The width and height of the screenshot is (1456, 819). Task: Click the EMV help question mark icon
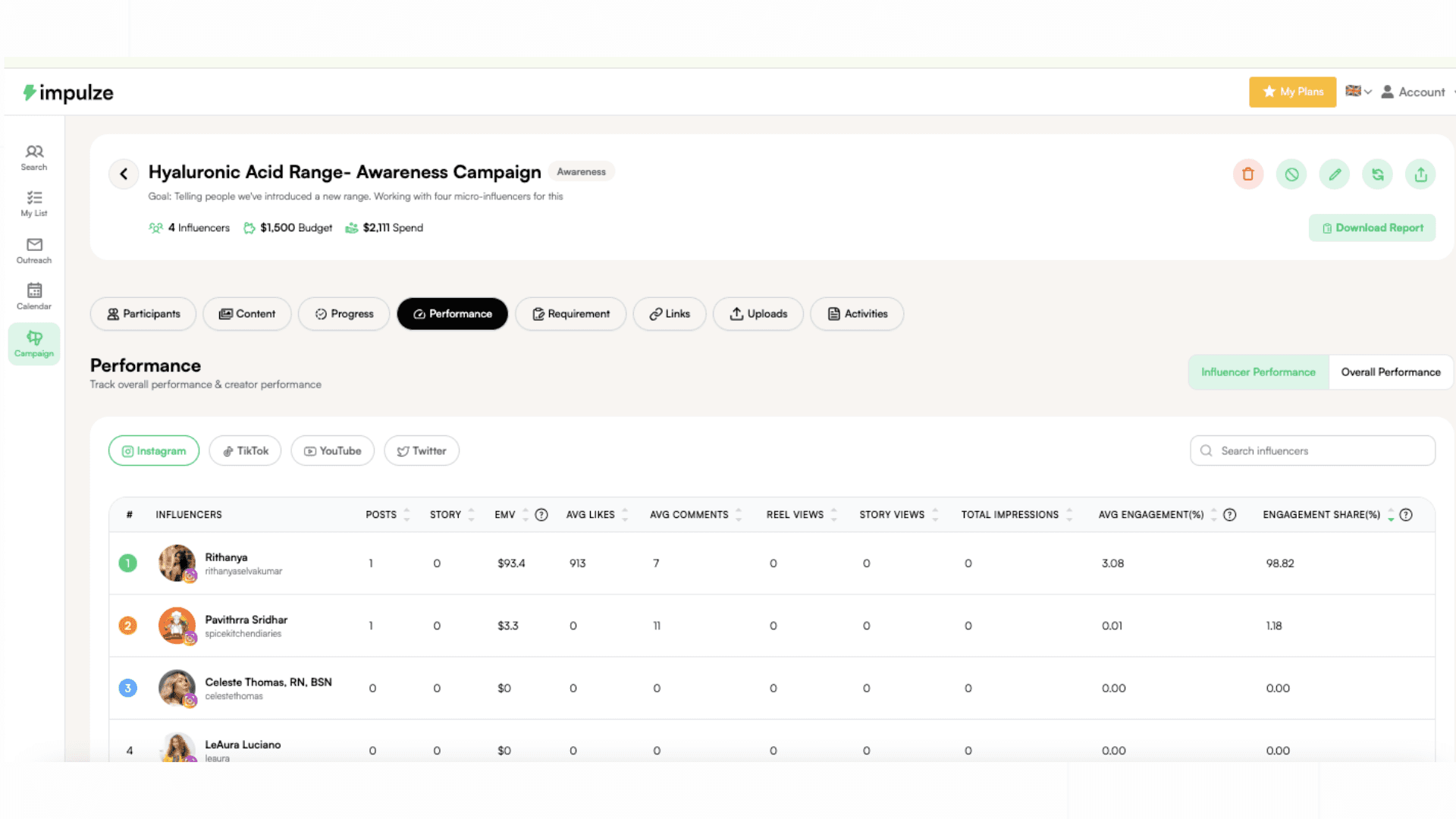[x=541, y=515]
